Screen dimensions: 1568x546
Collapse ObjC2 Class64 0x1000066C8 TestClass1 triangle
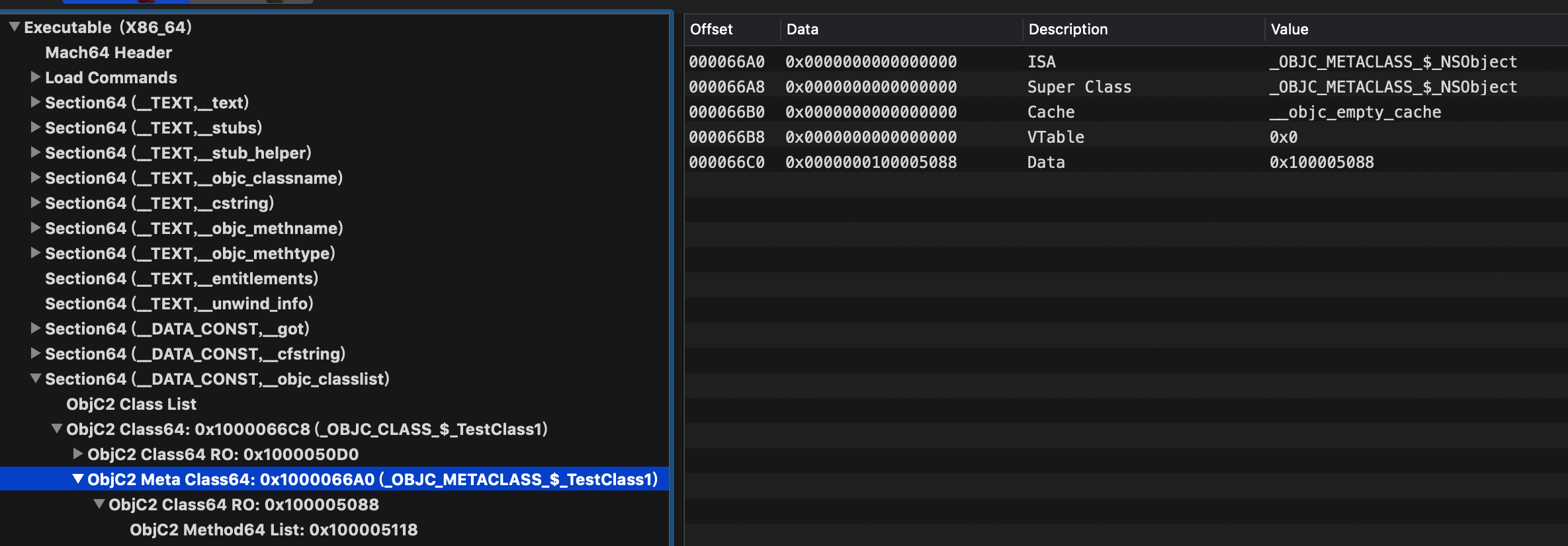coord(57,429)
